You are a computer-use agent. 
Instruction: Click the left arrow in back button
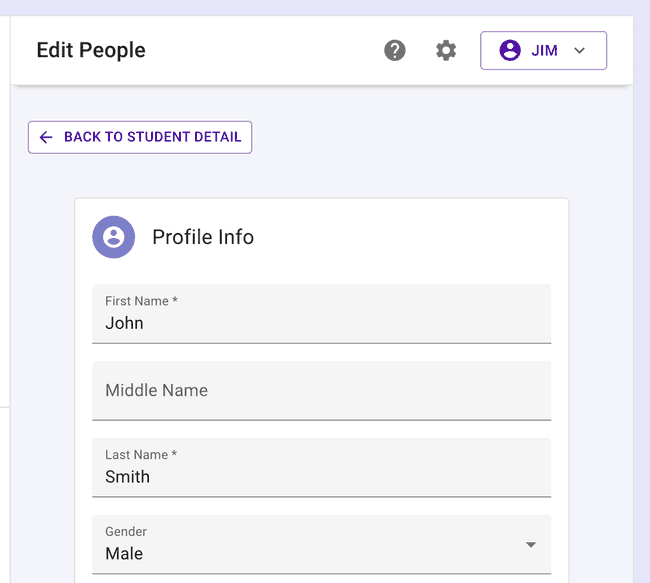[46, 137]
